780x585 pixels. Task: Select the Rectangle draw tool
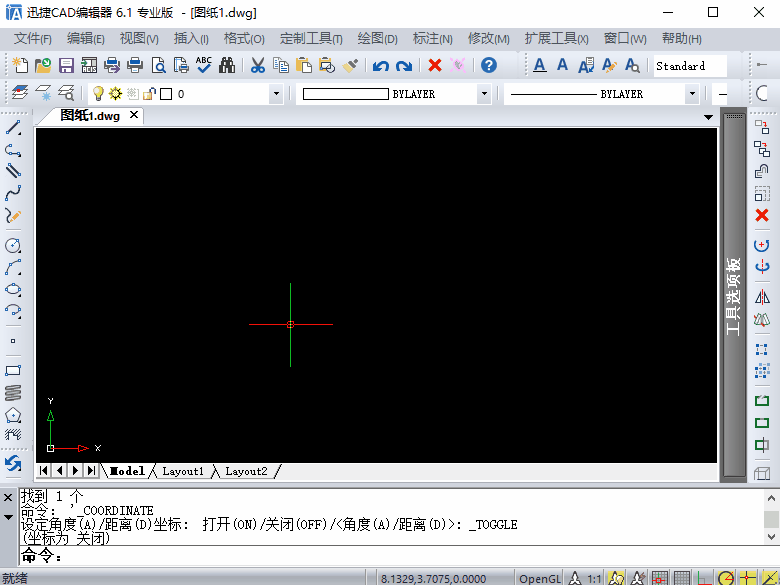click(x=13, y=371)
